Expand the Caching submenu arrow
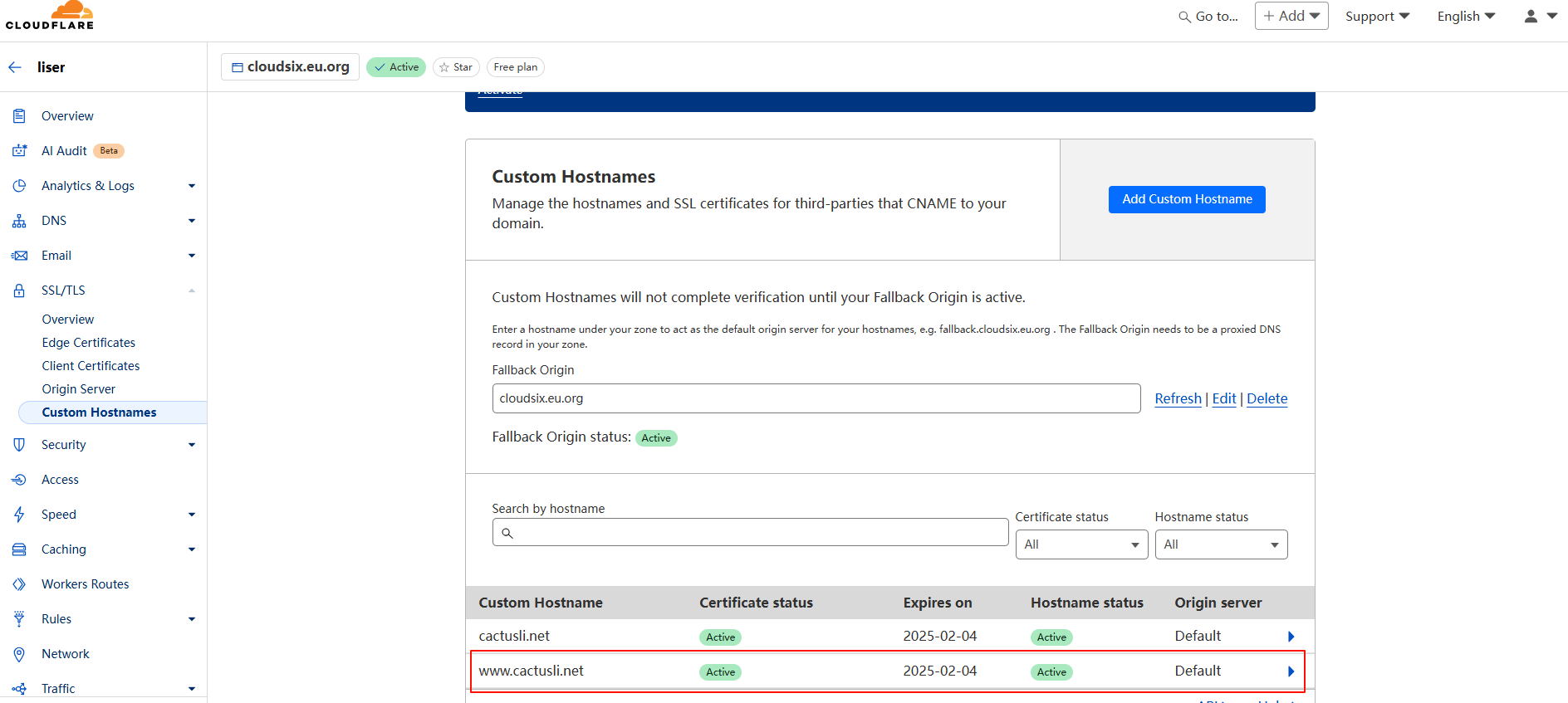Viewport: 1568px width, 703px height. click(x=192, y=549)
